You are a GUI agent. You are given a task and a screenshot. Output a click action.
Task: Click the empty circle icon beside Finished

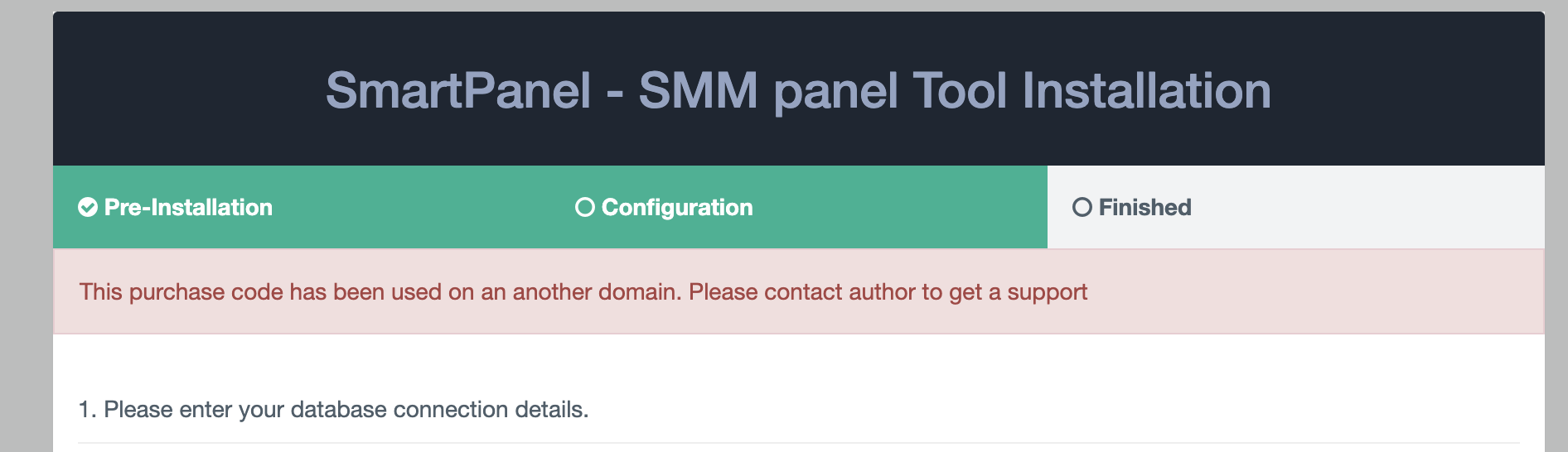pyautogui.click(x=1082, y=207)
